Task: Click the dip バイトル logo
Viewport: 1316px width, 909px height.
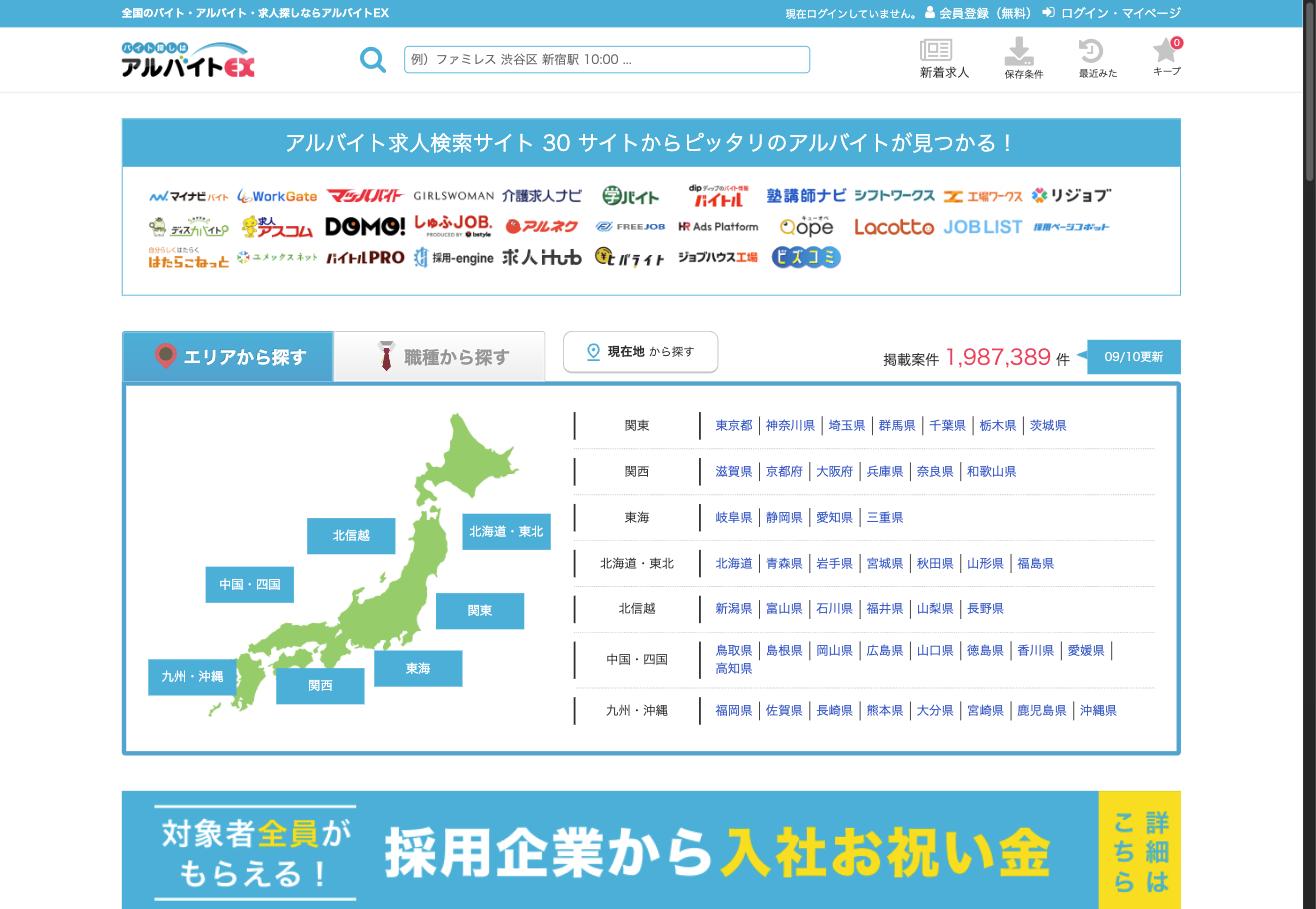Action: 718,195
